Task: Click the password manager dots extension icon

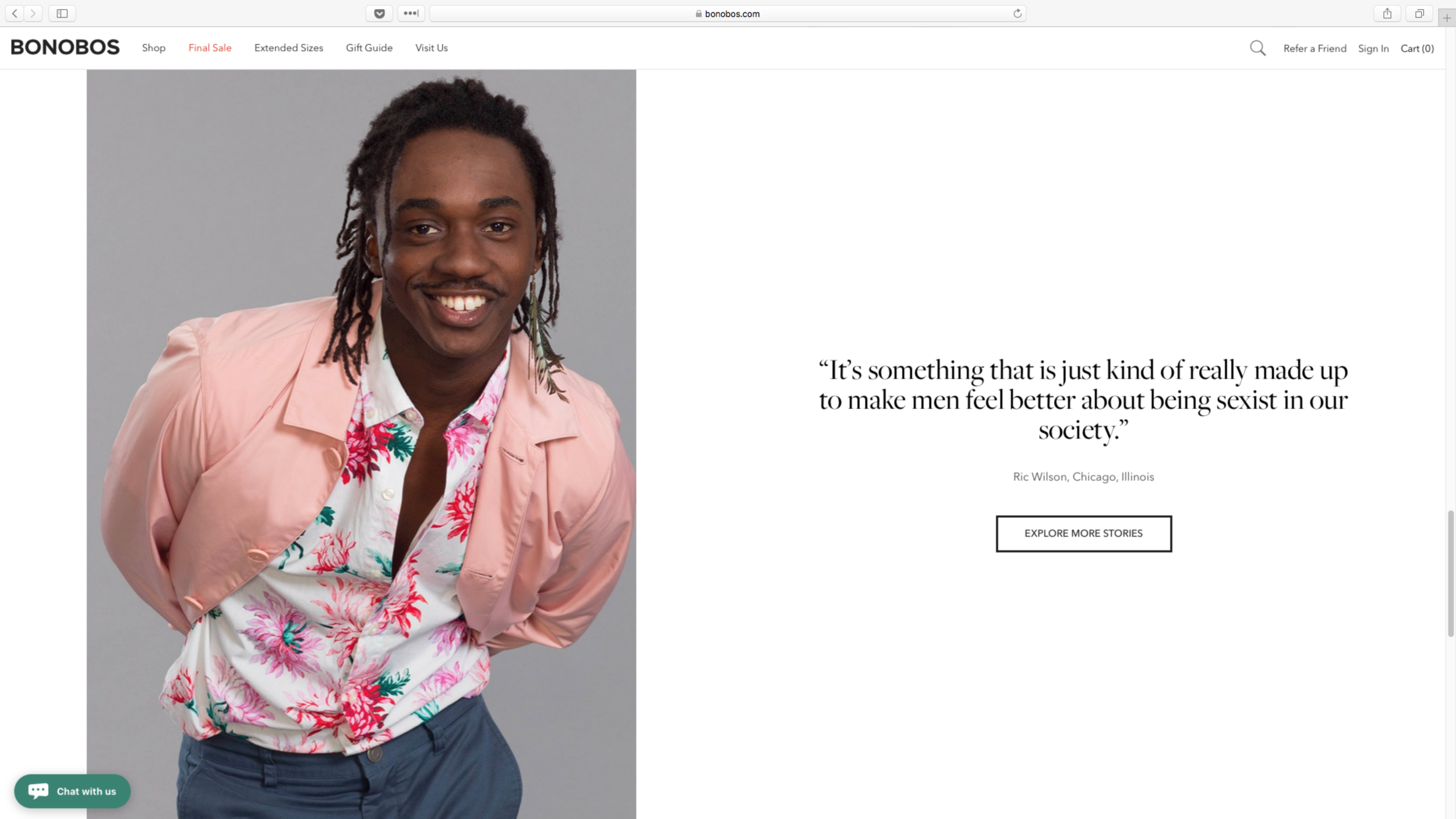Action: pyautogui.click(x=411, y=13)
